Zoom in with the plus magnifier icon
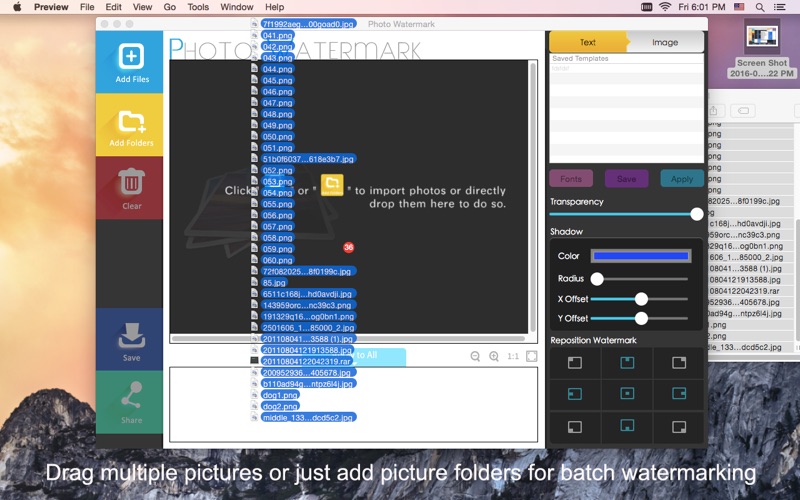Screen dimensions: 800x500 pyautogui.click(x=494, y=356)
